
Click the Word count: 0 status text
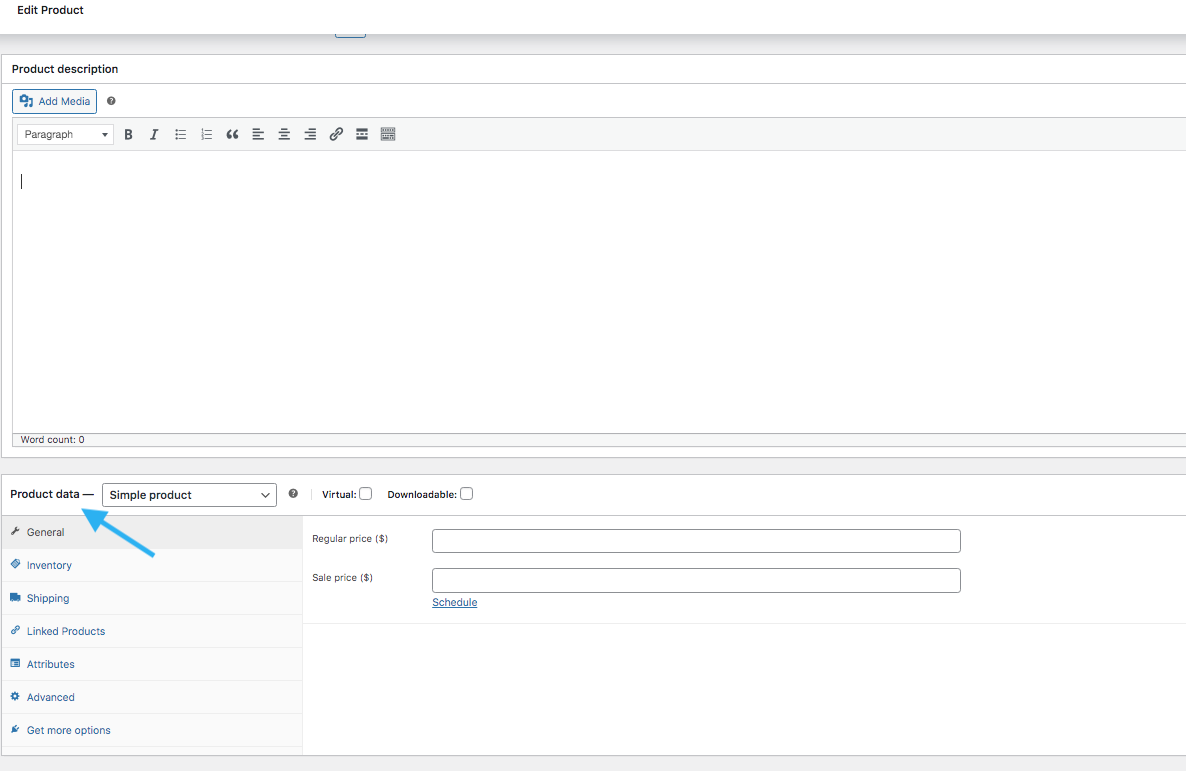point(52,440)
